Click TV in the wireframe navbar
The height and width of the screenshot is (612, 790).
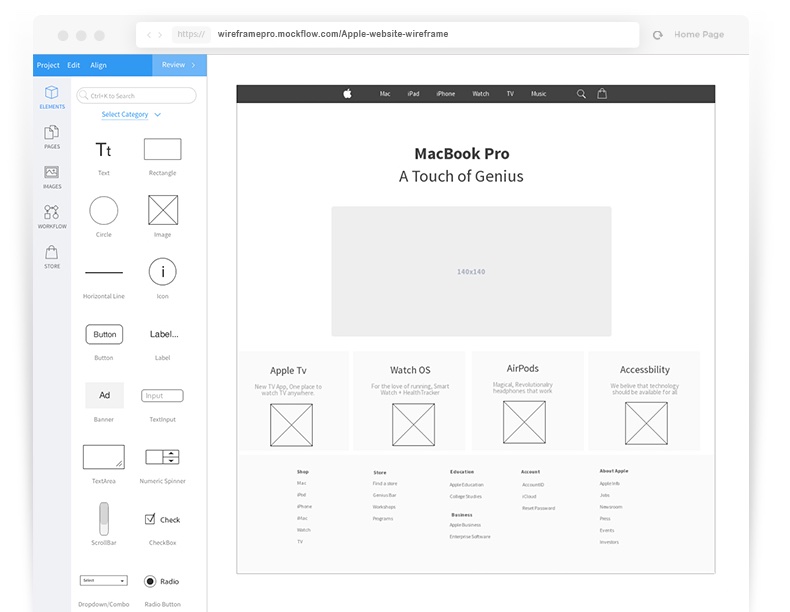tap(510, 94)
